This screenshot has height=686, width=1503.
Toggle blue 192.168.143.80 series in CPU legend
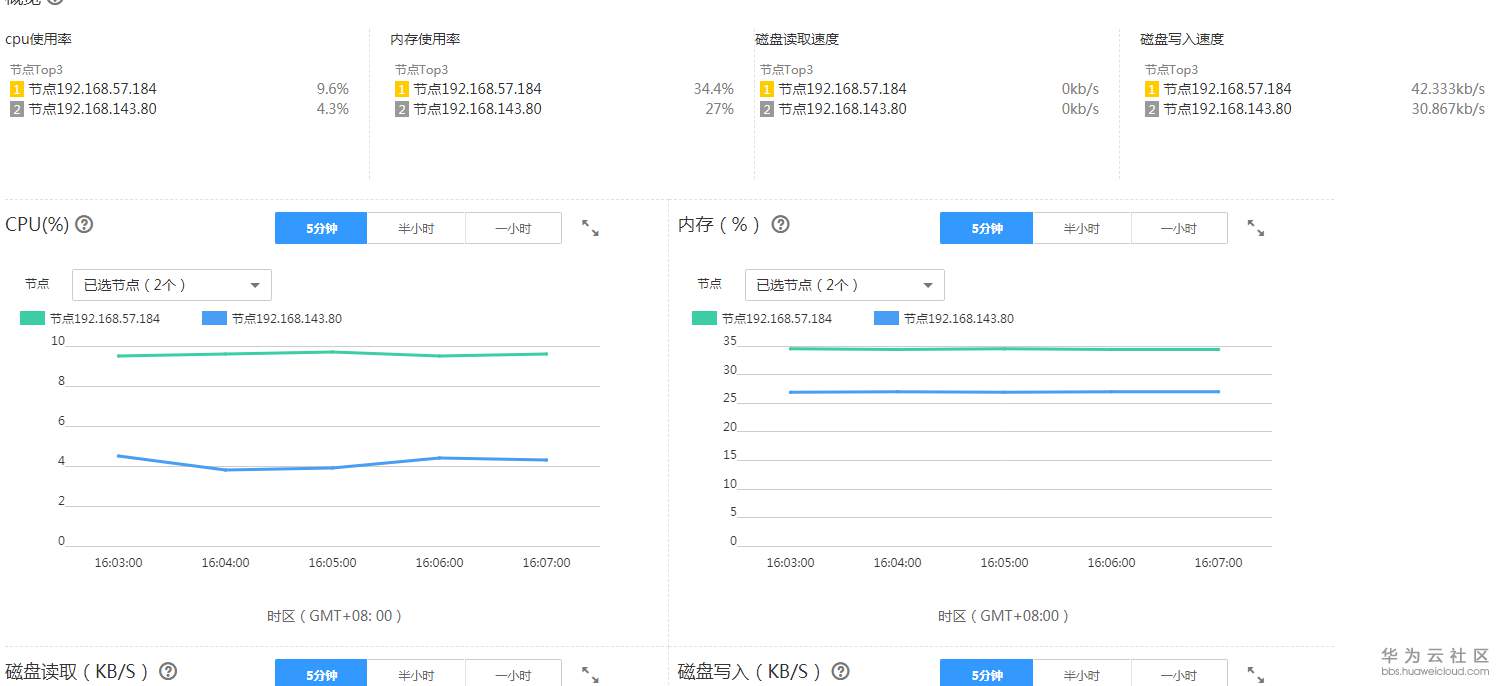pyautogui.click(x=272, y=319)
